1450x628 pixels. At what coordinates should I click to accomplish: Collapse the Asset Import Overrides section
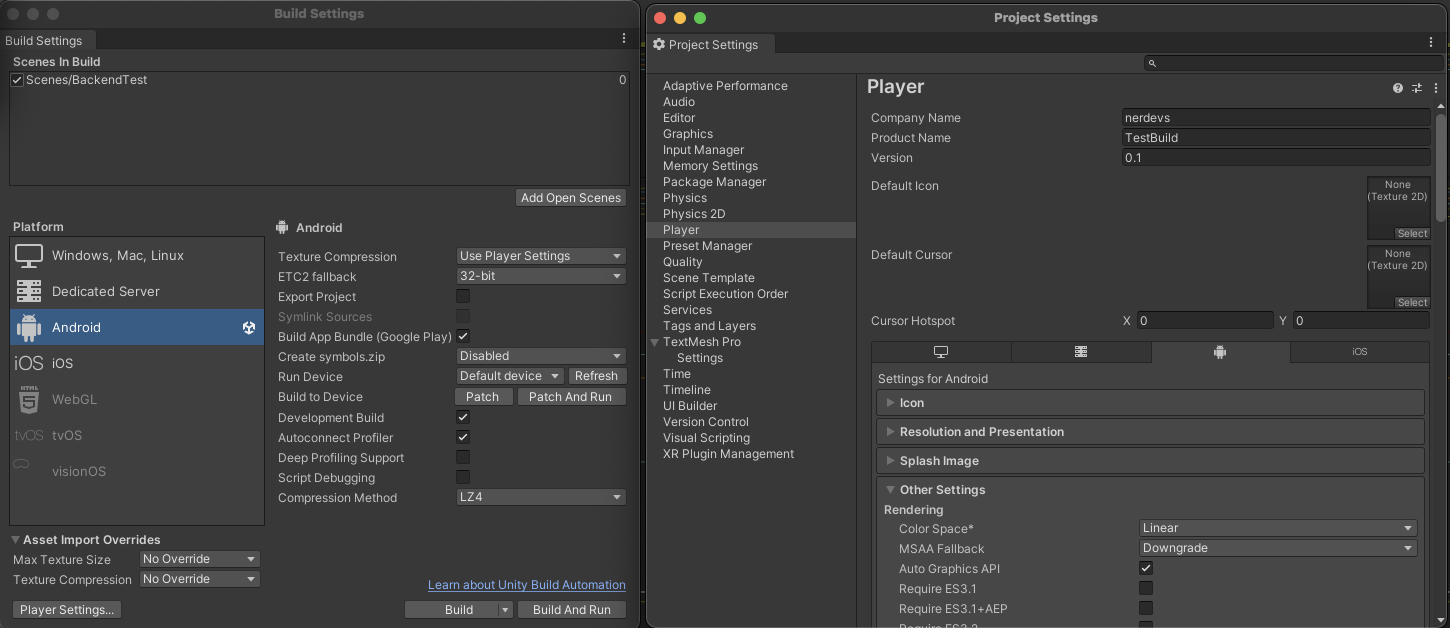click(x=16, y=540)
